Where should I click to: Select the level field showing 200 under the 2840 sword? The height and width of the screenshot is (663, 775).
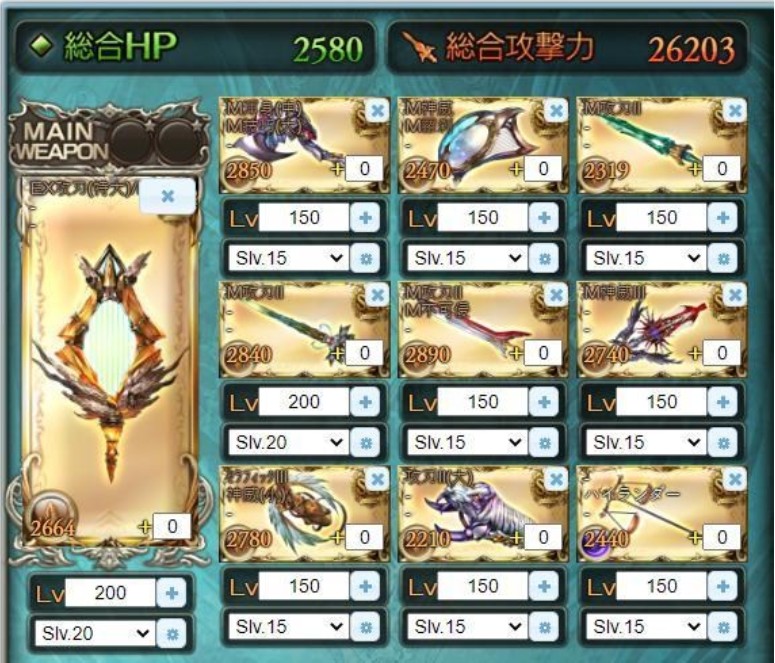point(304,402)
